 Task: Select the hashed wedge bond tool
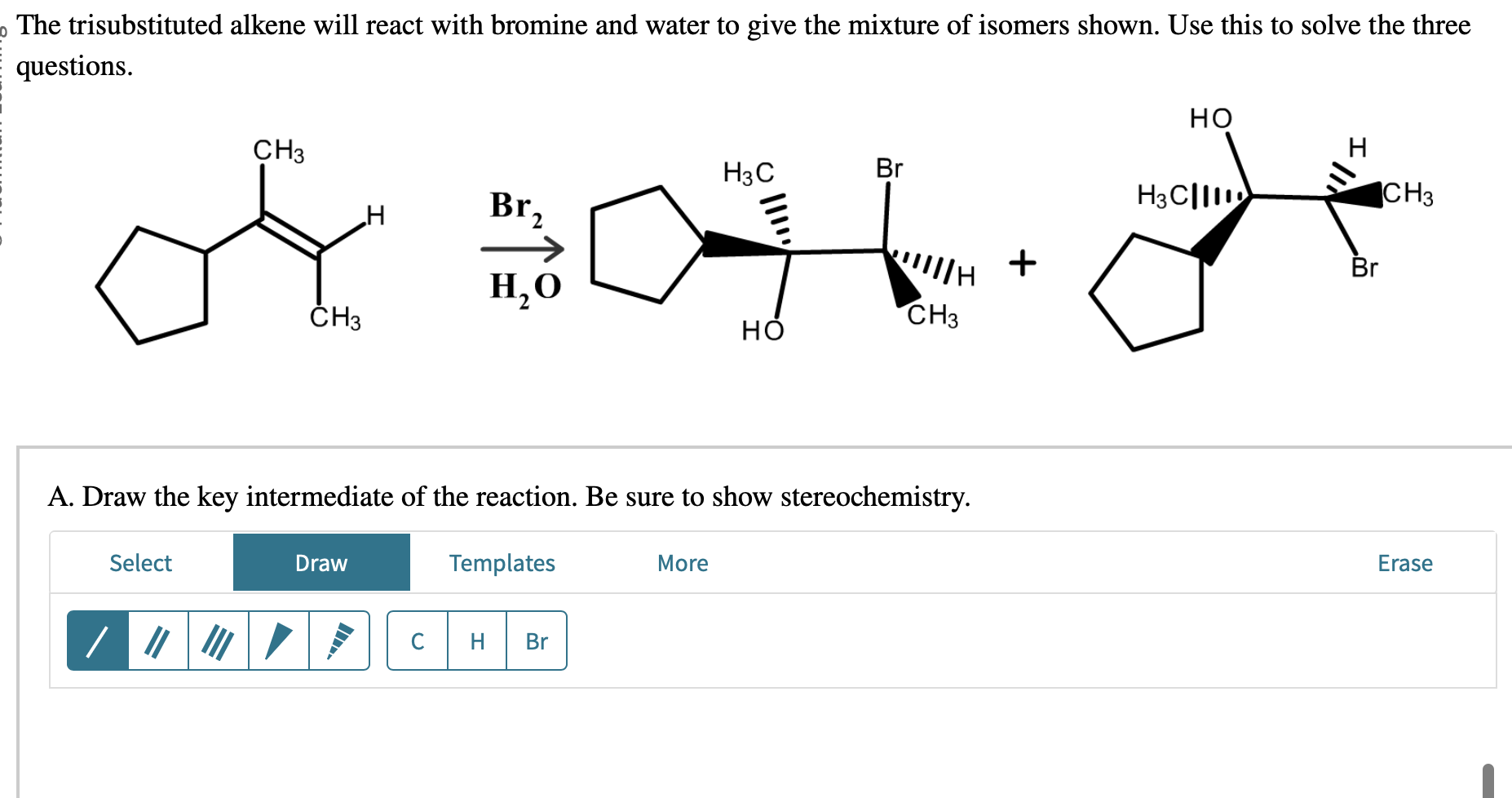[x=340, y=641]
